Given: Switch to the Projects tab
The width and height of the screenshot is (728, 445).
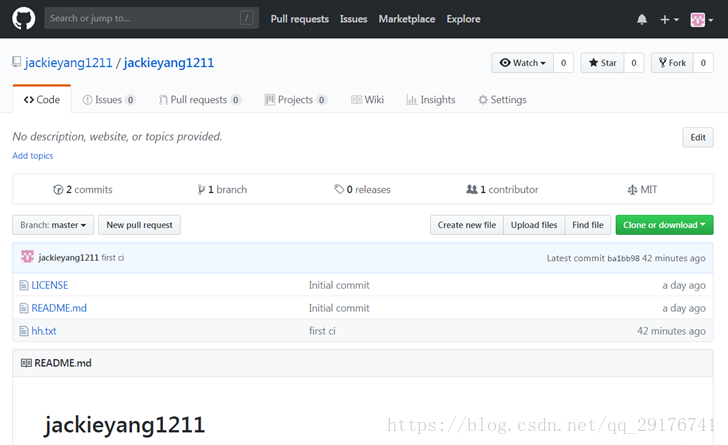Looking at the screenshot, I should tap(296, 99).
